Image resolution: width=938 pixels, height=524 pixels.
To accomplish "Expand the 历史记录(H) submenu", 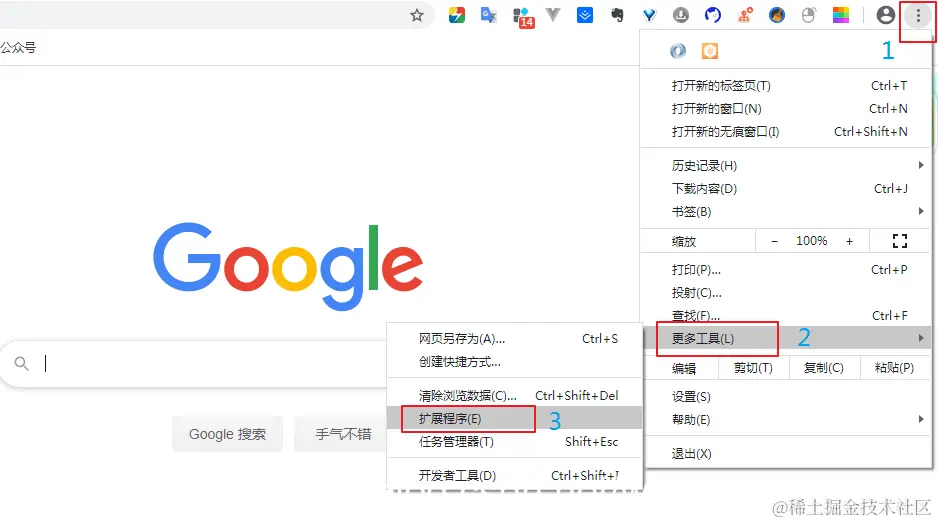I will [785, 166].
